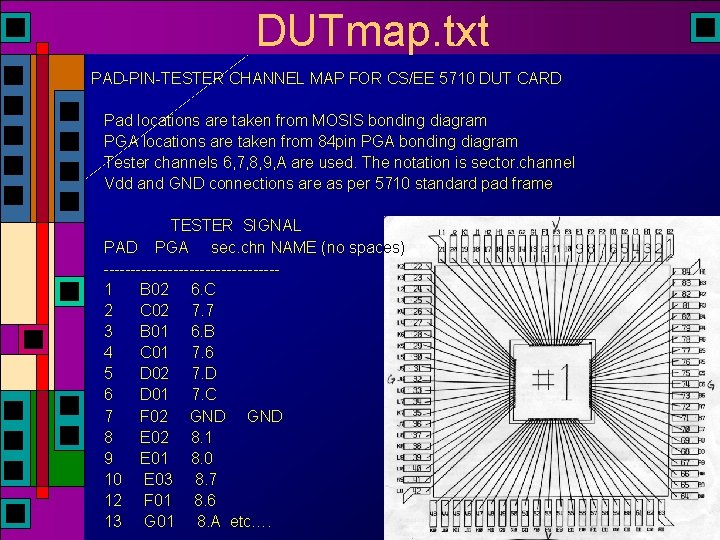Click PGA value C01
720x540 pixels.
coord(154,353)
